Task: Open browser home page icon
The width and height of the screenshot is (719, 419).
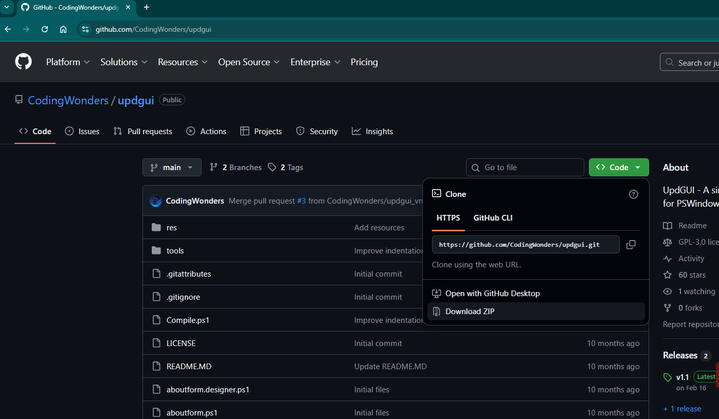Action: [63, 29]
